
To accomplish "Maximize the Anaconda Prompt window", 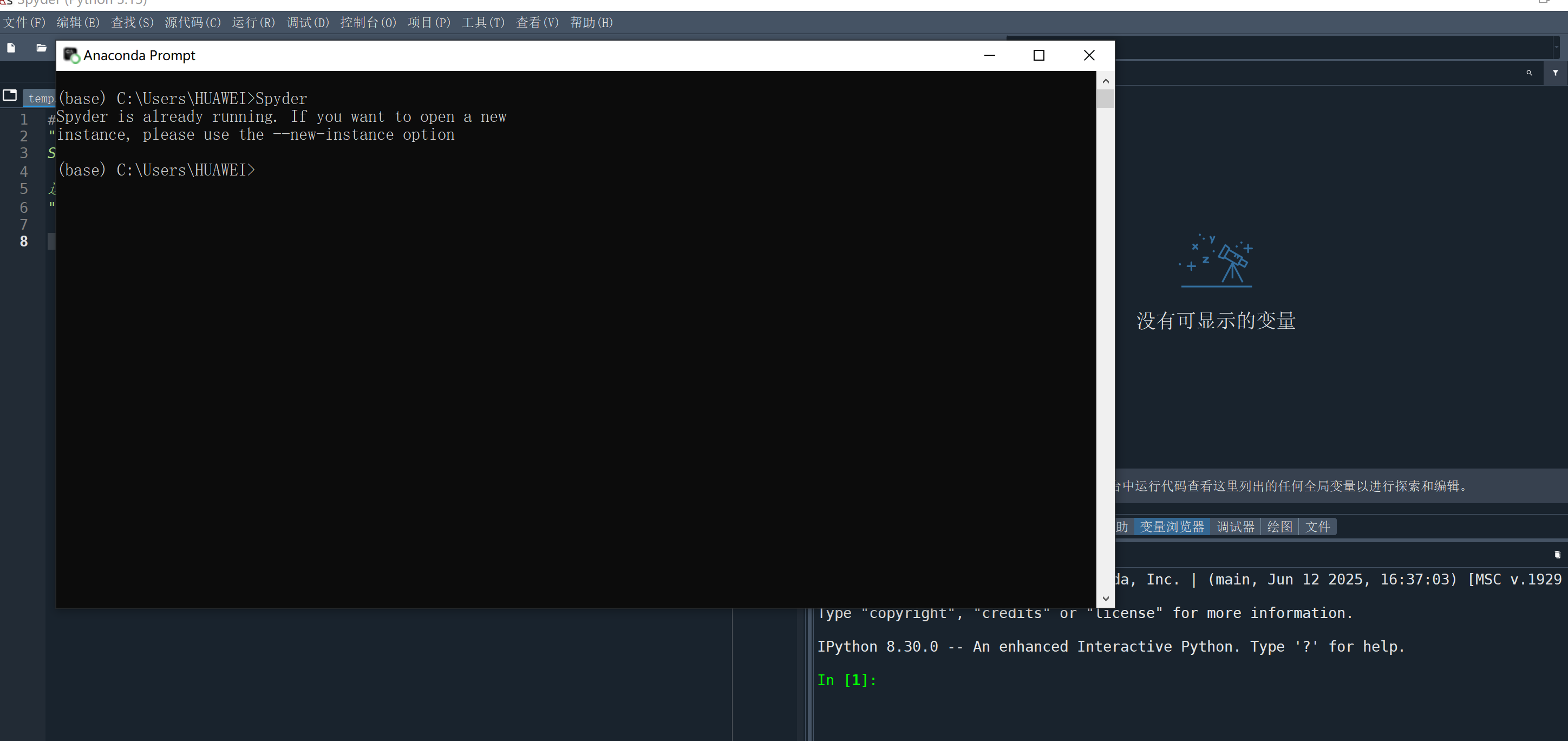I will coord(1039,55).
